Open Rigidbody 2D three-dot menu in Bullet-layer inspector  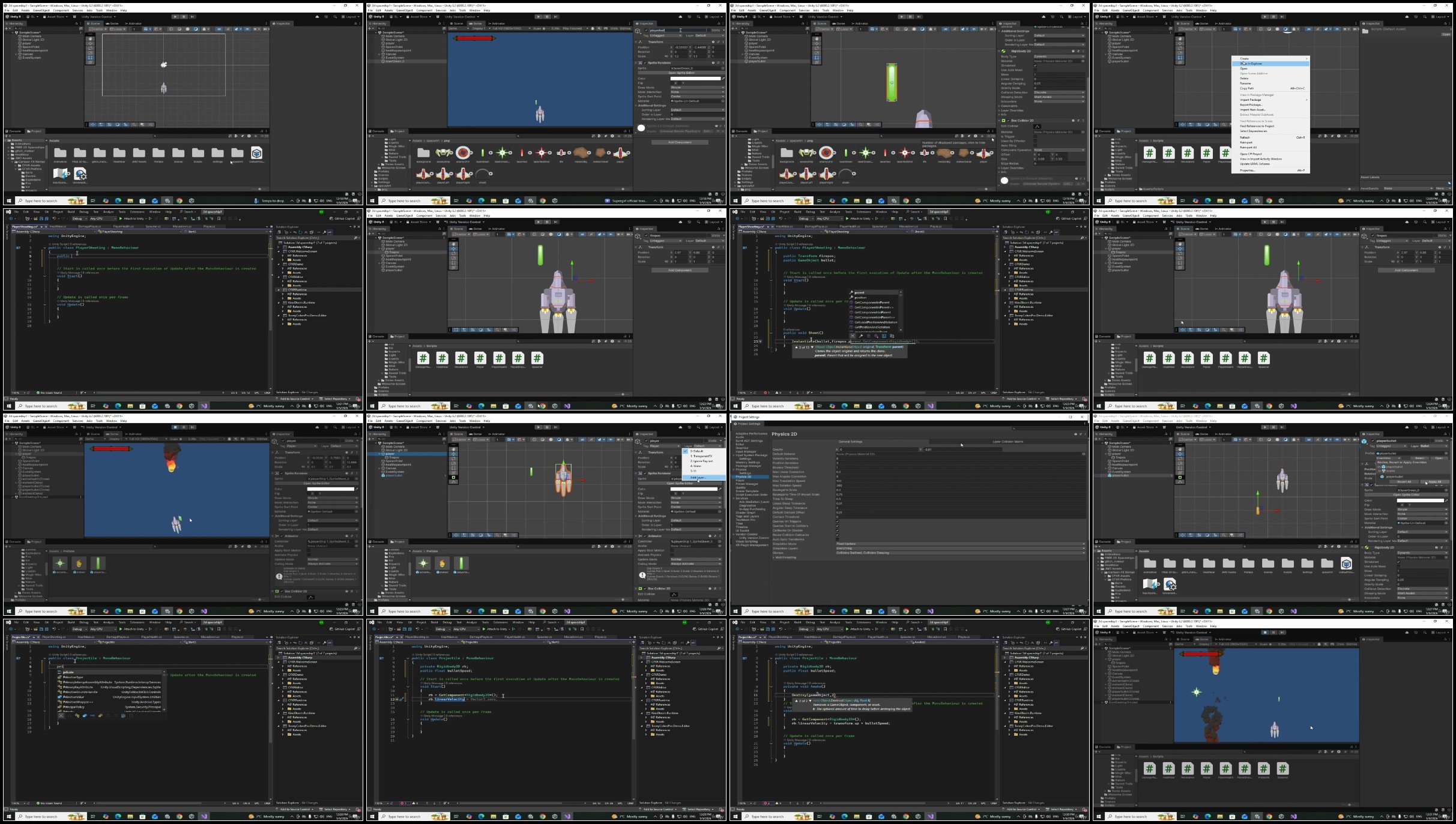pos(1446,547)
